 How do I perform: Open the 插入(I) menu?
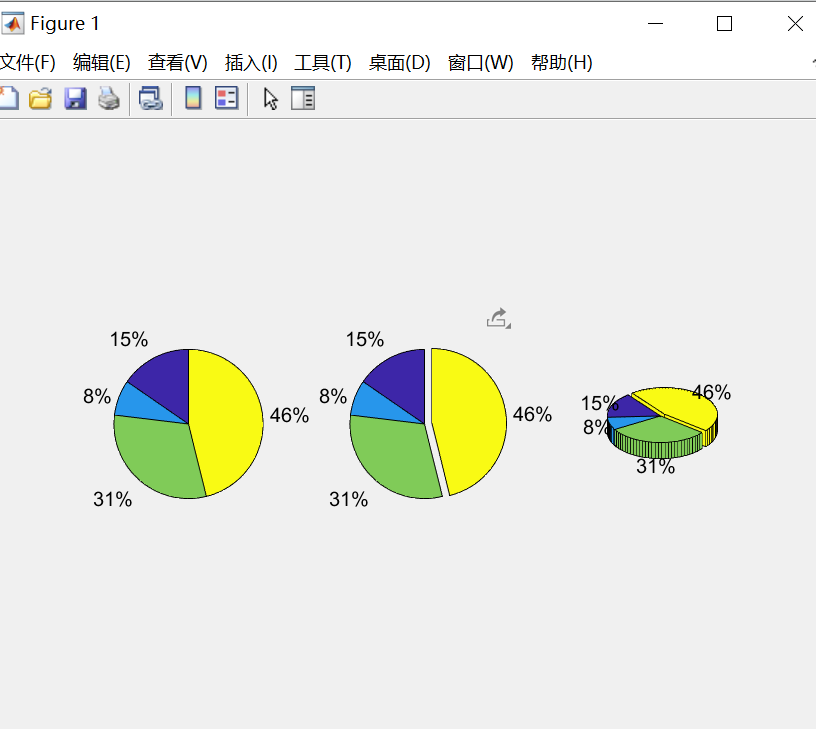(250, 62)
